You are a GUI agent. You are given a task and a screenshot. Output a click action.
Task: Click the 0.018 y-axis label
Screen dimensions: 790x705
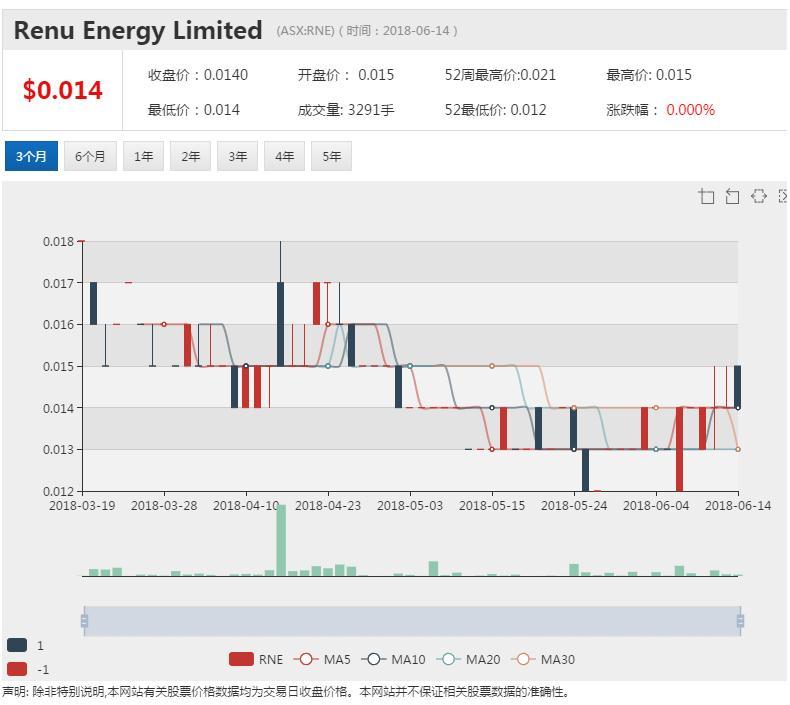(59, 241)
